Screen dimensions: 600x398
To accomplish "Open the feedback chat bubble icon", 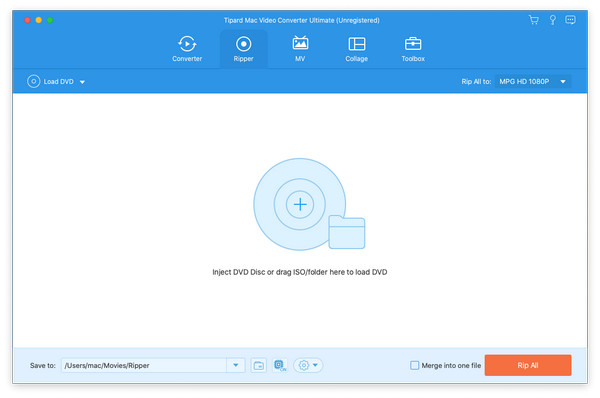I will pyautogui.click(x=570, y=20).
